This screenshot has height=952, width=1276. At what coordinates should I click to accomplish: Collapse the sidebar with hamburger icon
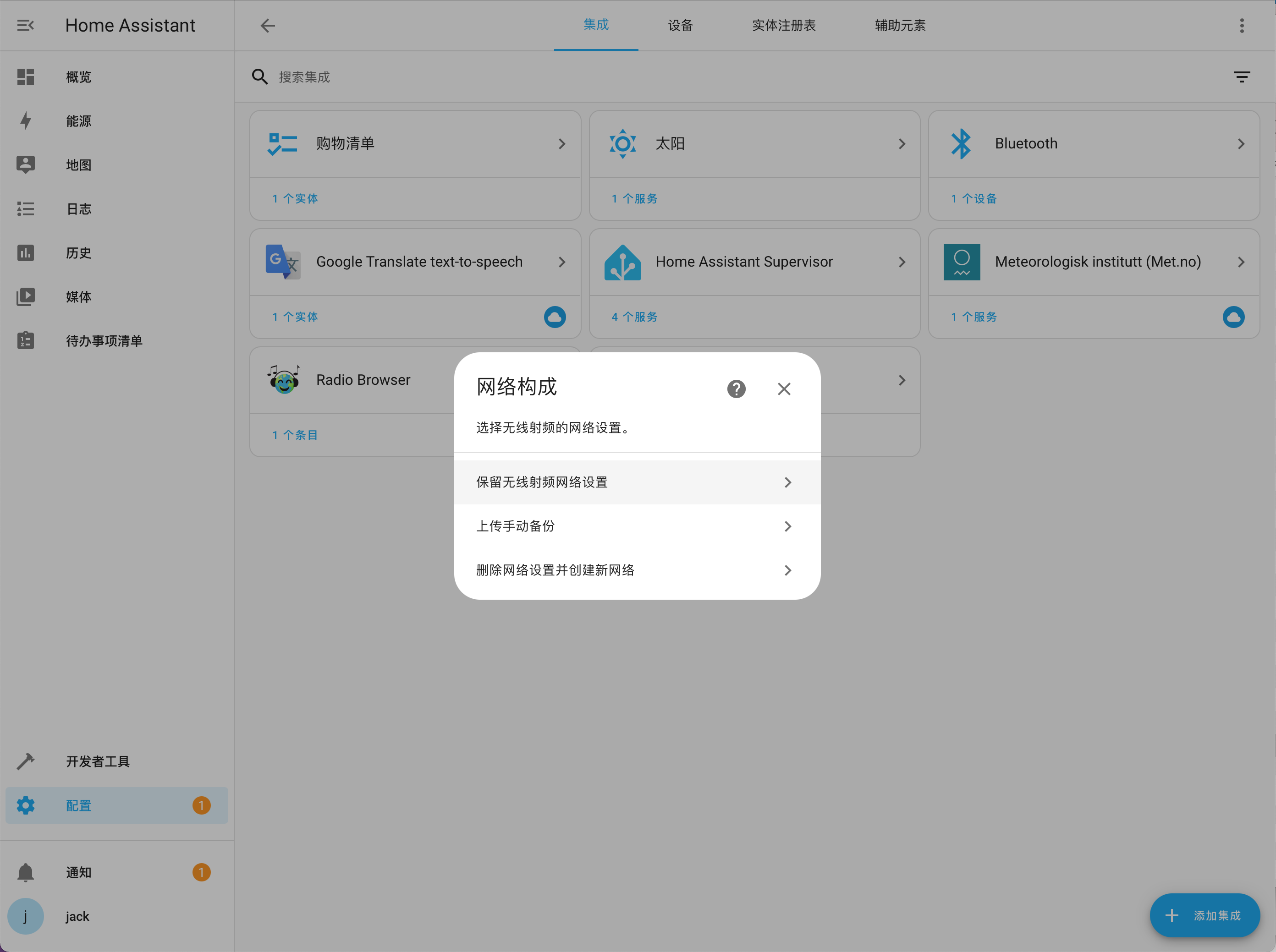click(25, 25)
